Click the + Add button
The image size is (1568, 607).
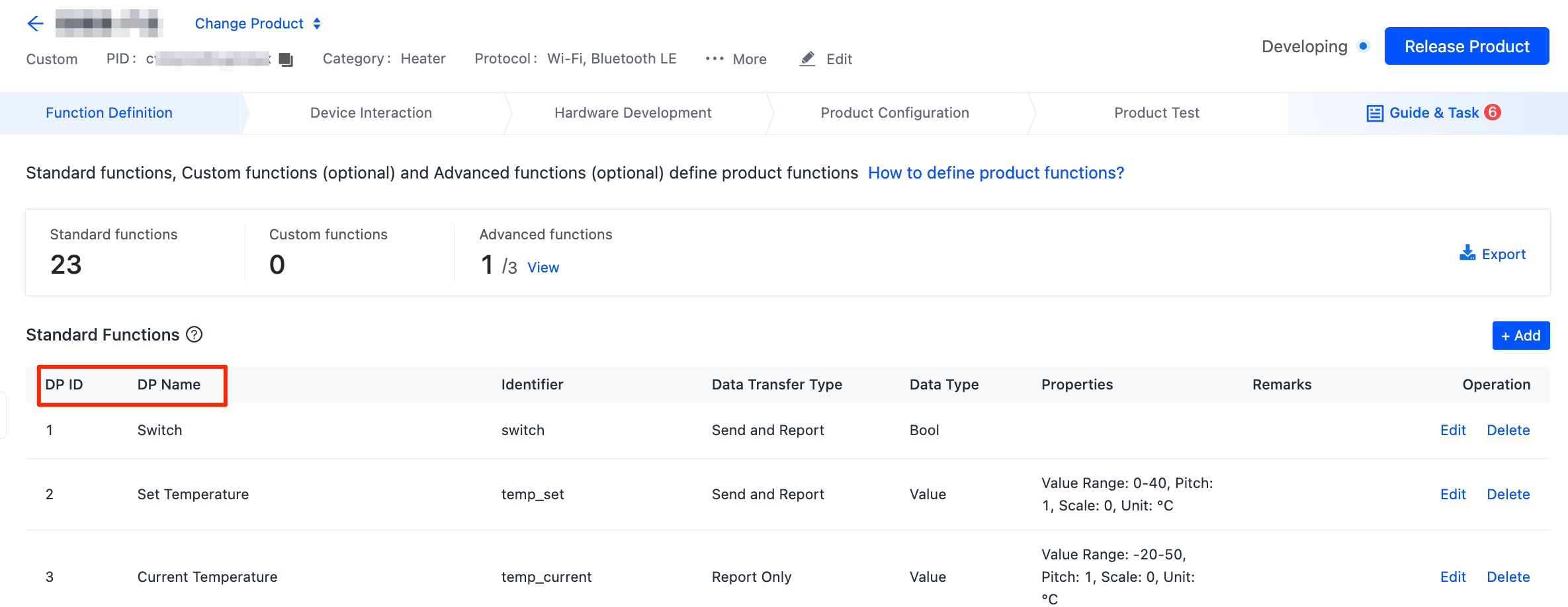1521,335
